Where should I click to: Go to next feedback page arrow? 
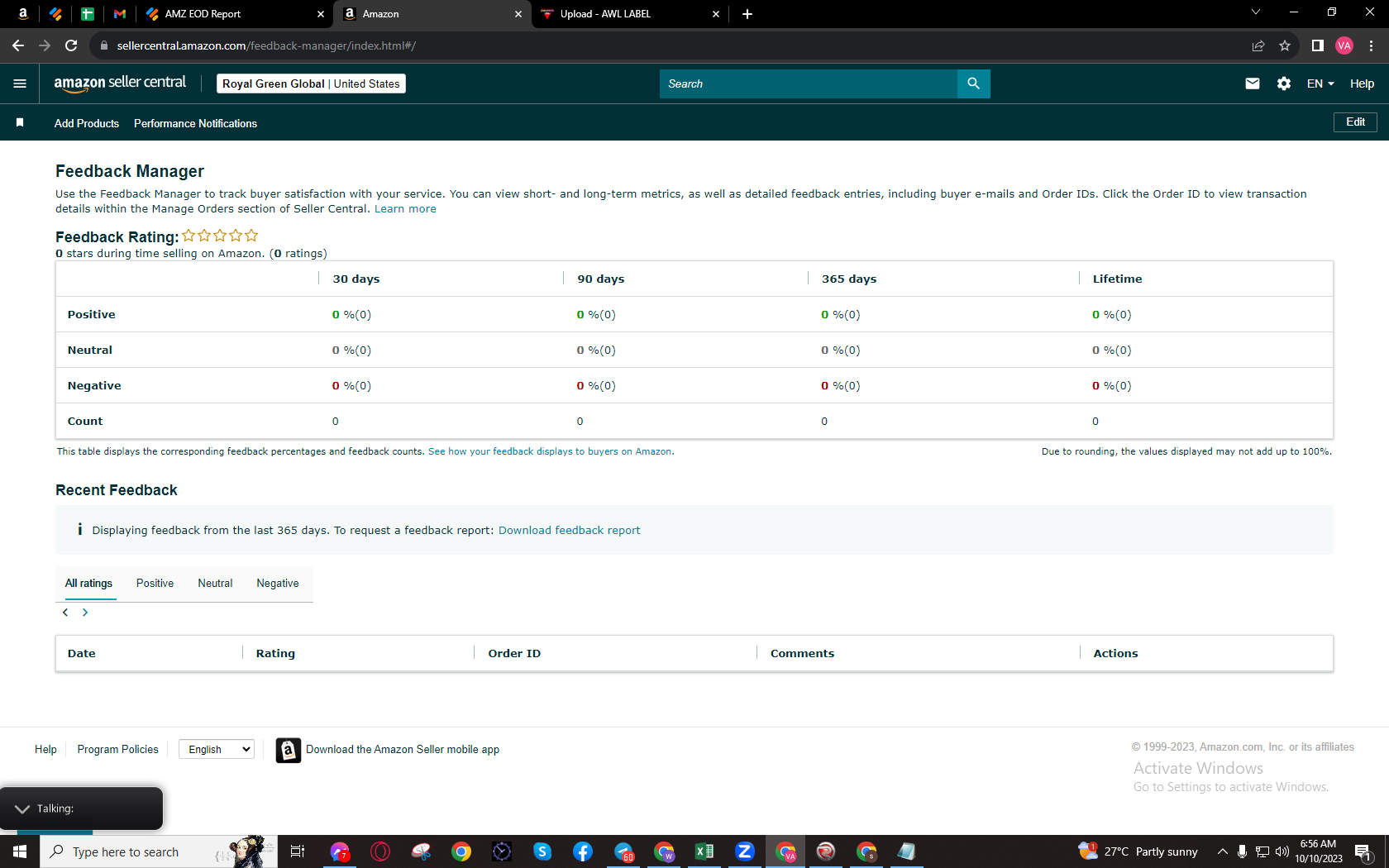click(85, 613)
